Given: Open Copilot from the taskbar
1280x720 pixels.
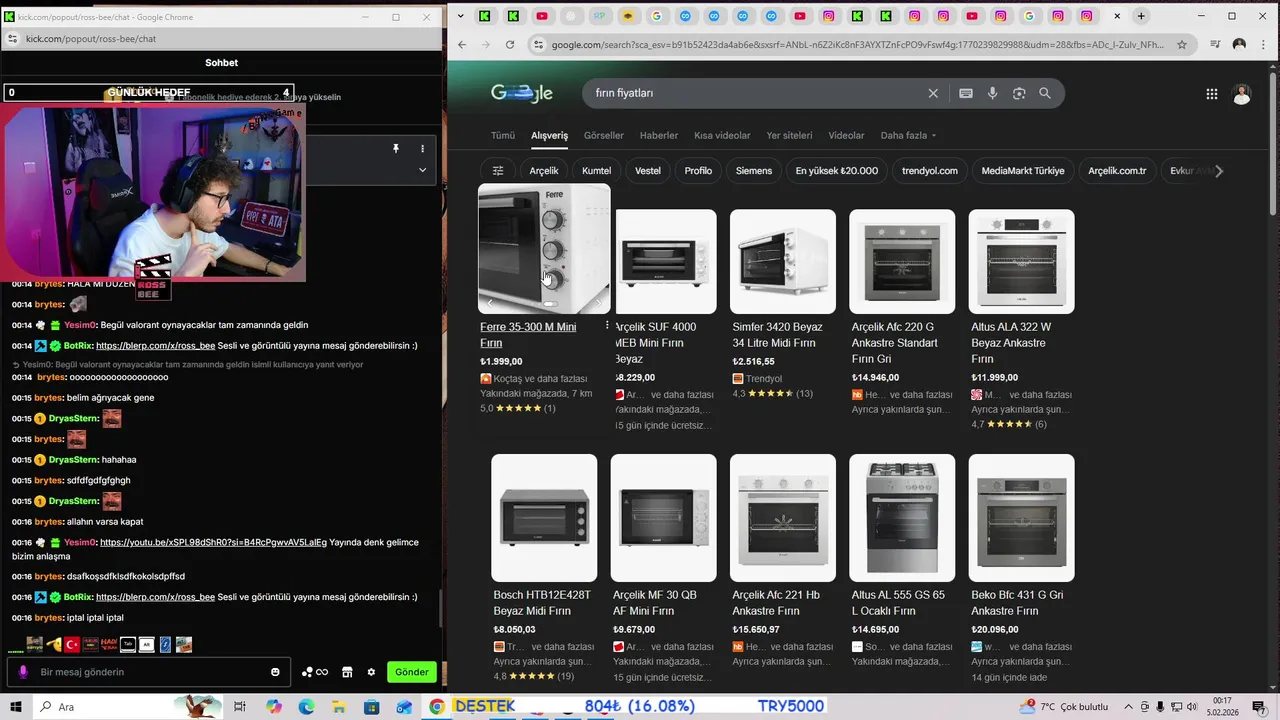Looking at the screenshot, I should 274,707.
